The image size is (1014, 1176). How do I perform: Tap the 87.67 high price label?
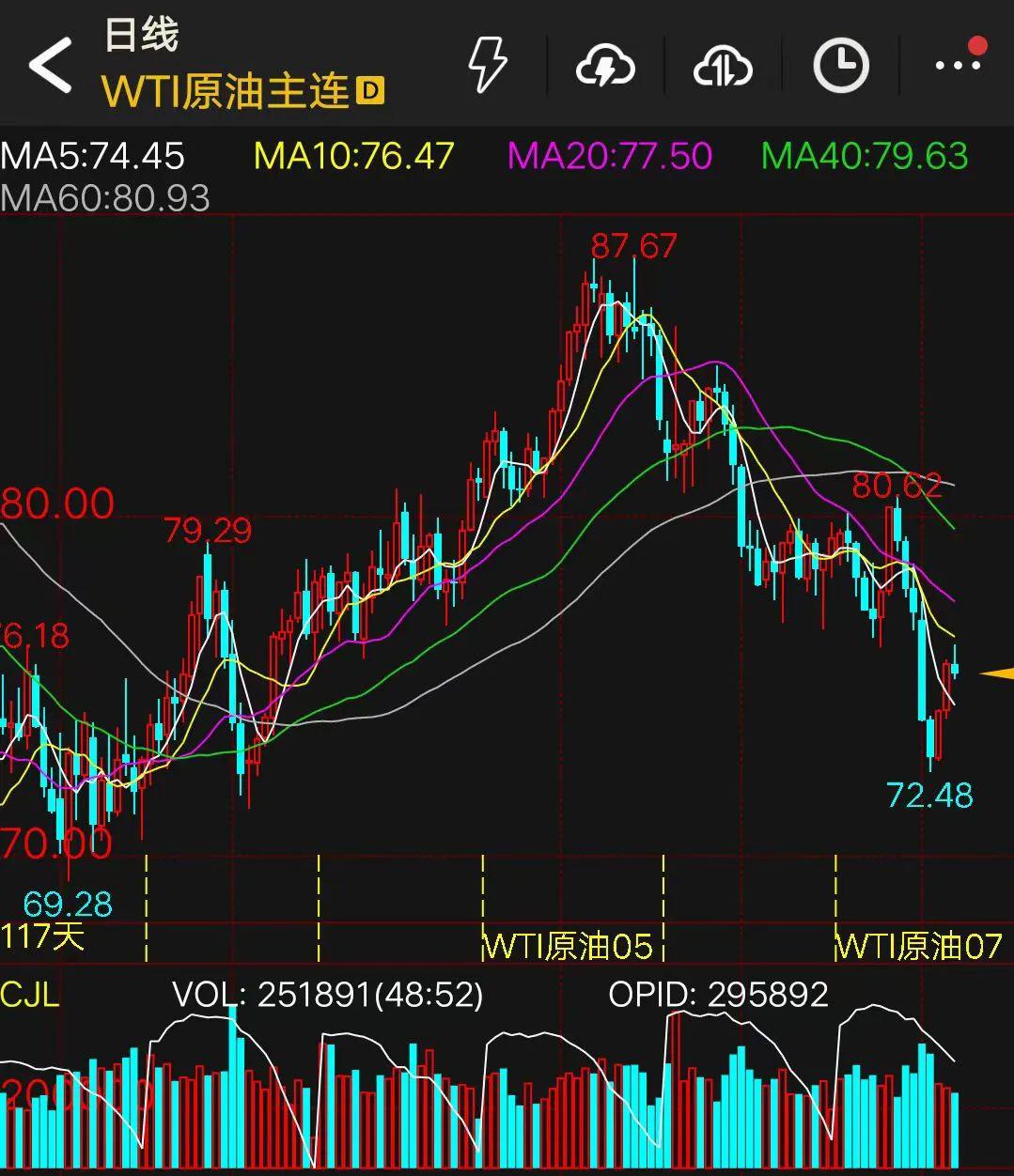coord(633,246)
